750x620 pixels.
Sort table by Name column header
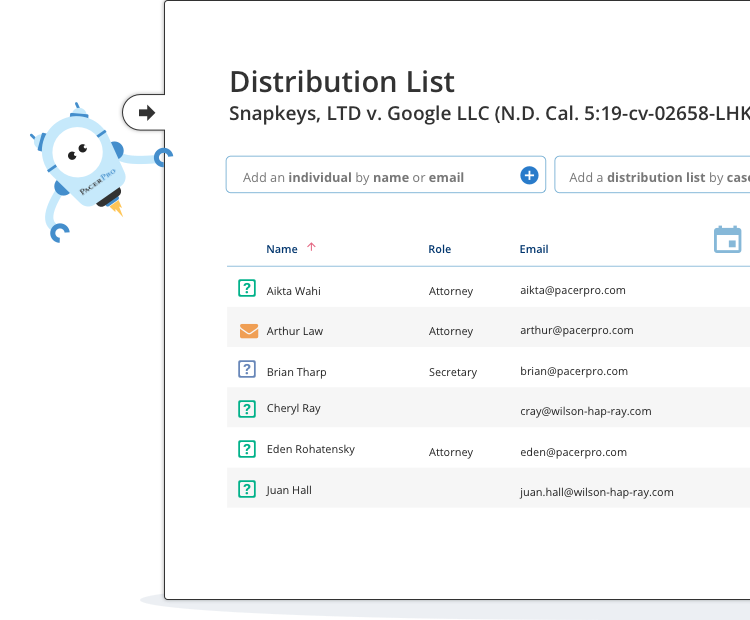click(282, 249)
